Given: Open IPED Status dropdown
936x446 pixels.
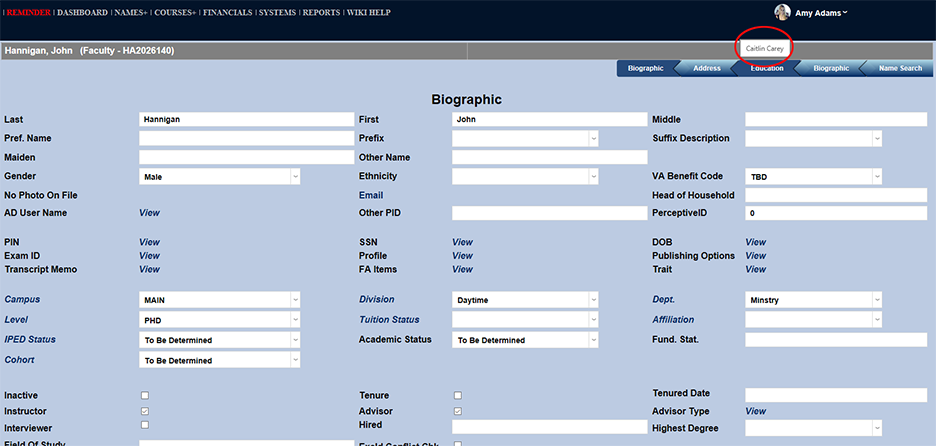Looking at the screenshot, I should click(220, 340).
